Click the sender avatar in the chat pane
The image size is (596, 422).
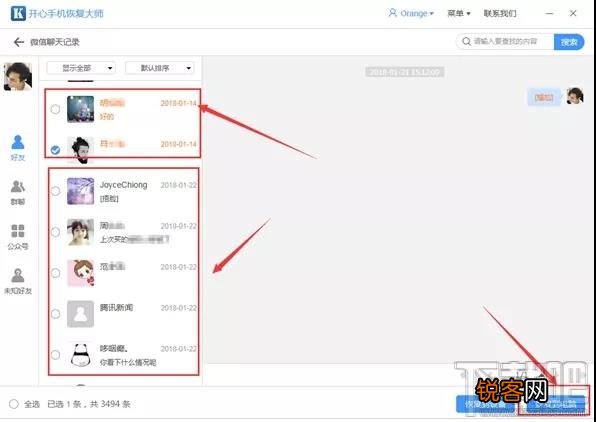coord(575,96)
